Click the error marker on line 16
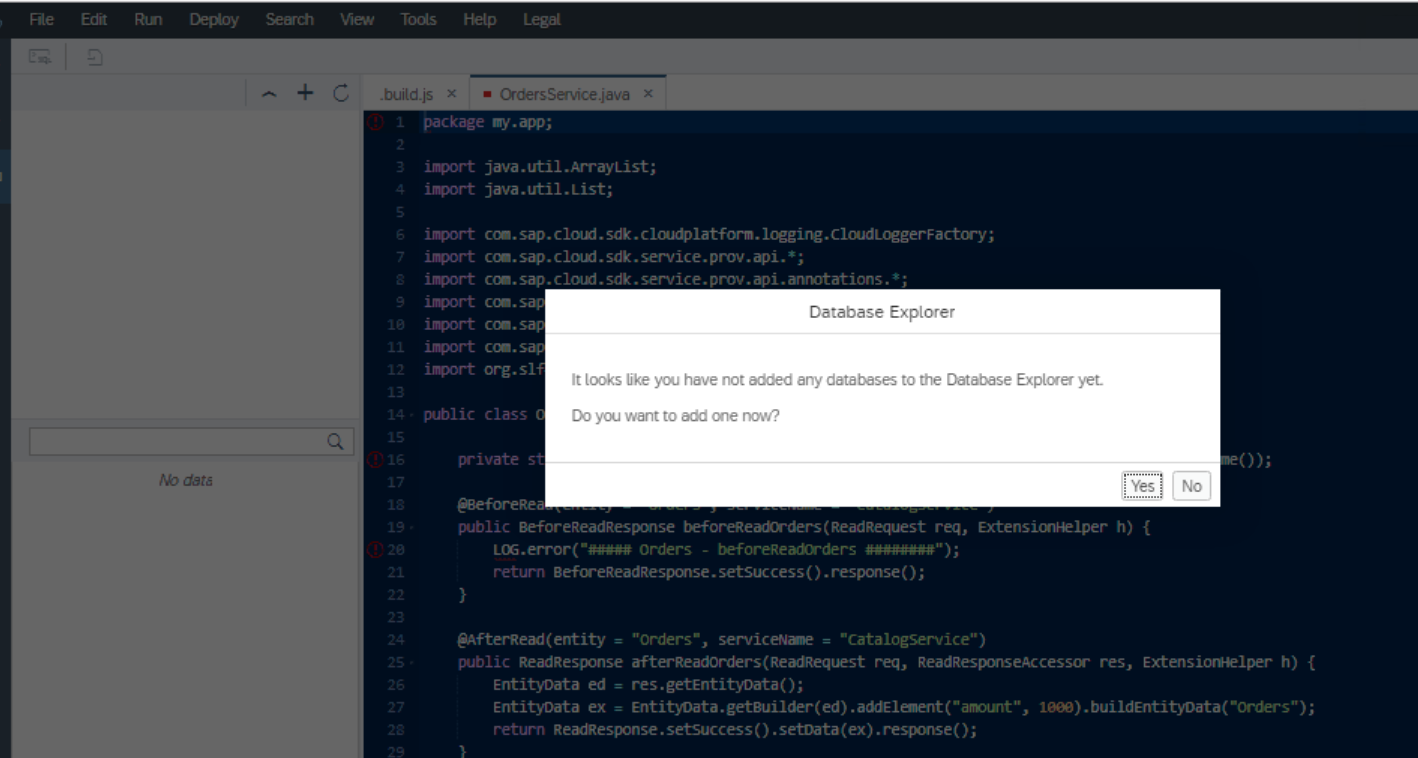Screen dimensions: 1418x758 click(x=376, y=460)
